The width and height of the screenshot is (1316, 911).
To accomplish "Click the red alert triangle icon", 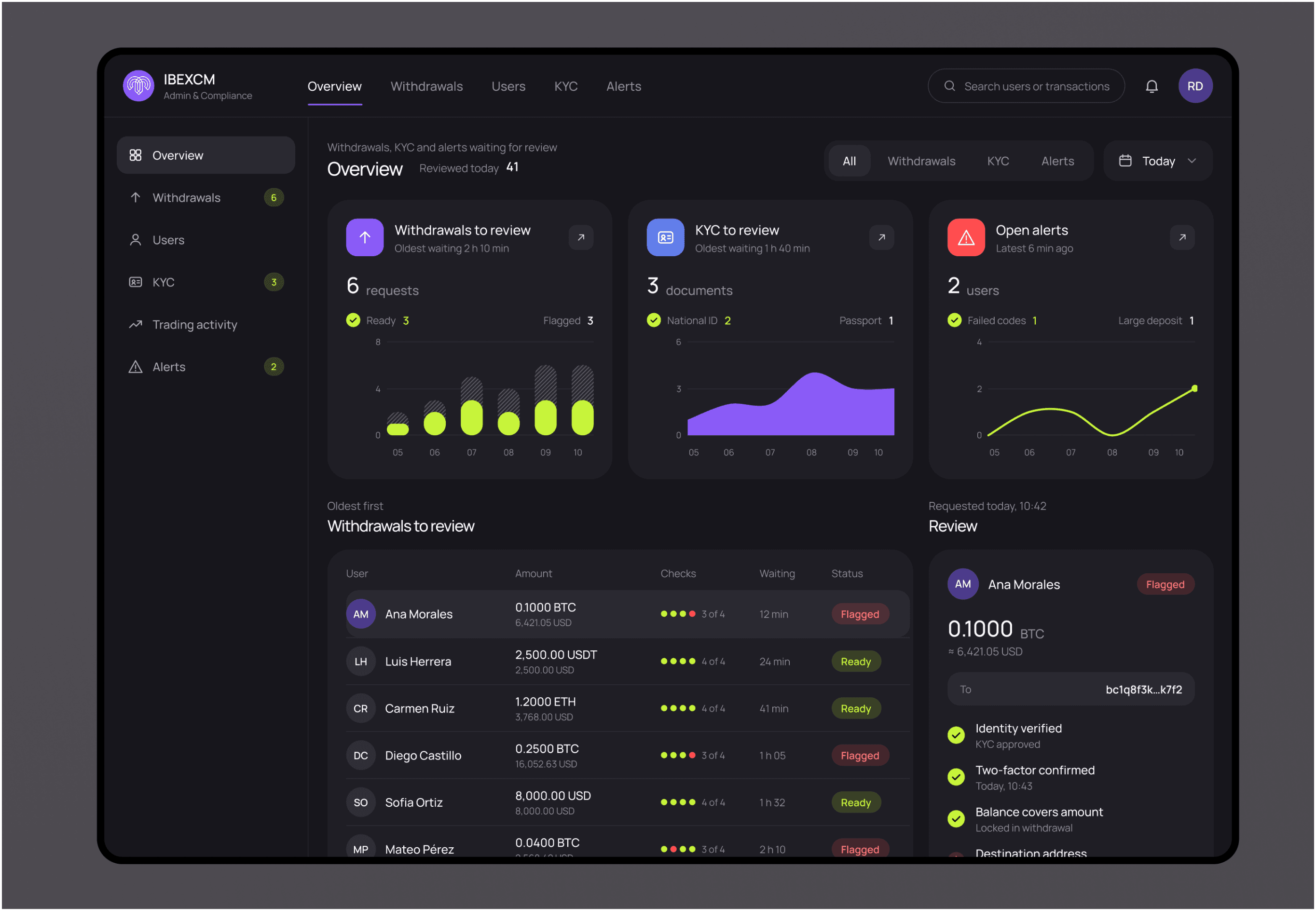I will pos(966,237).
